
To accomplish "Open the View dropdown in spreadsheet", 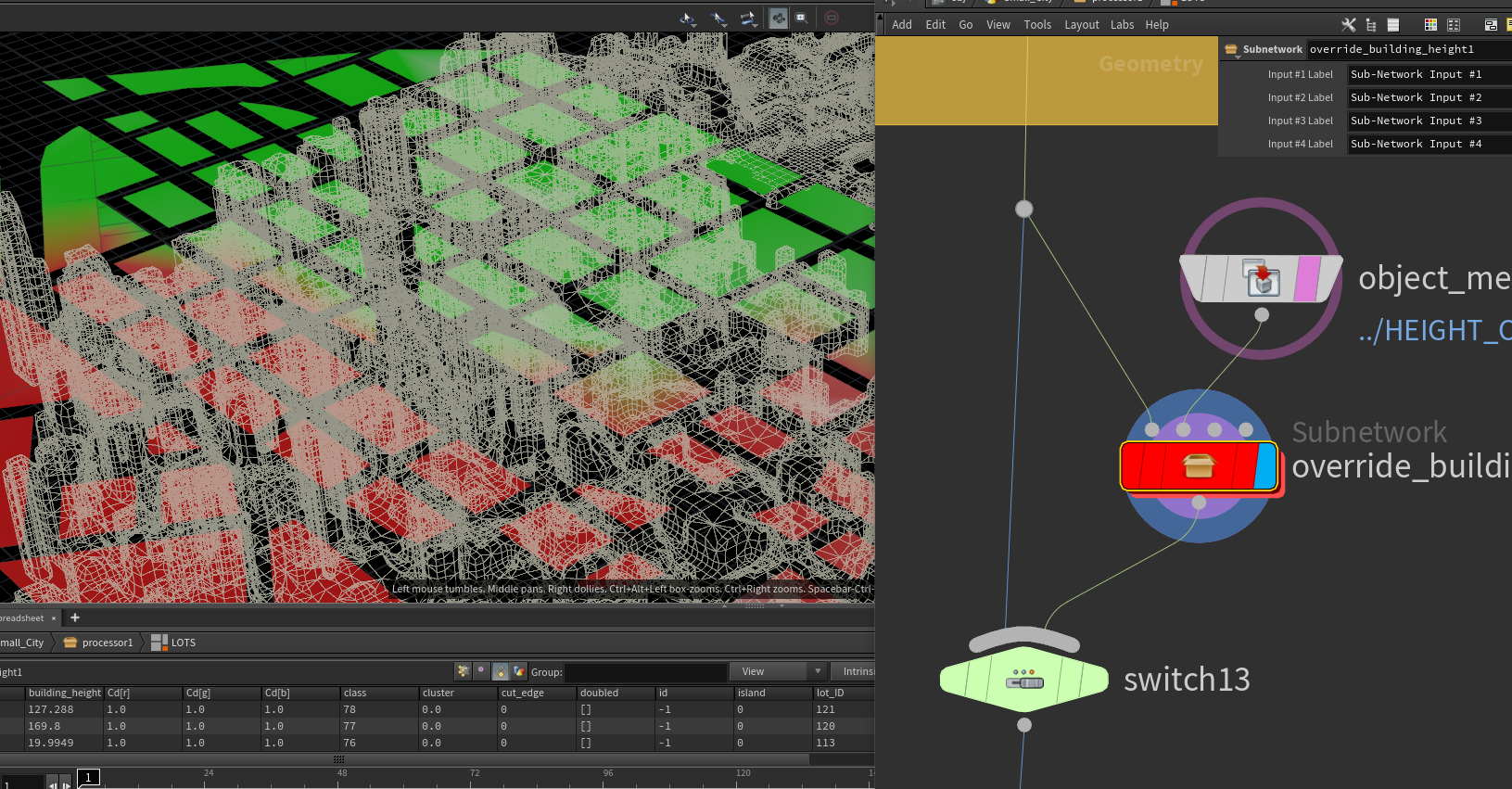I will point(777,671).
